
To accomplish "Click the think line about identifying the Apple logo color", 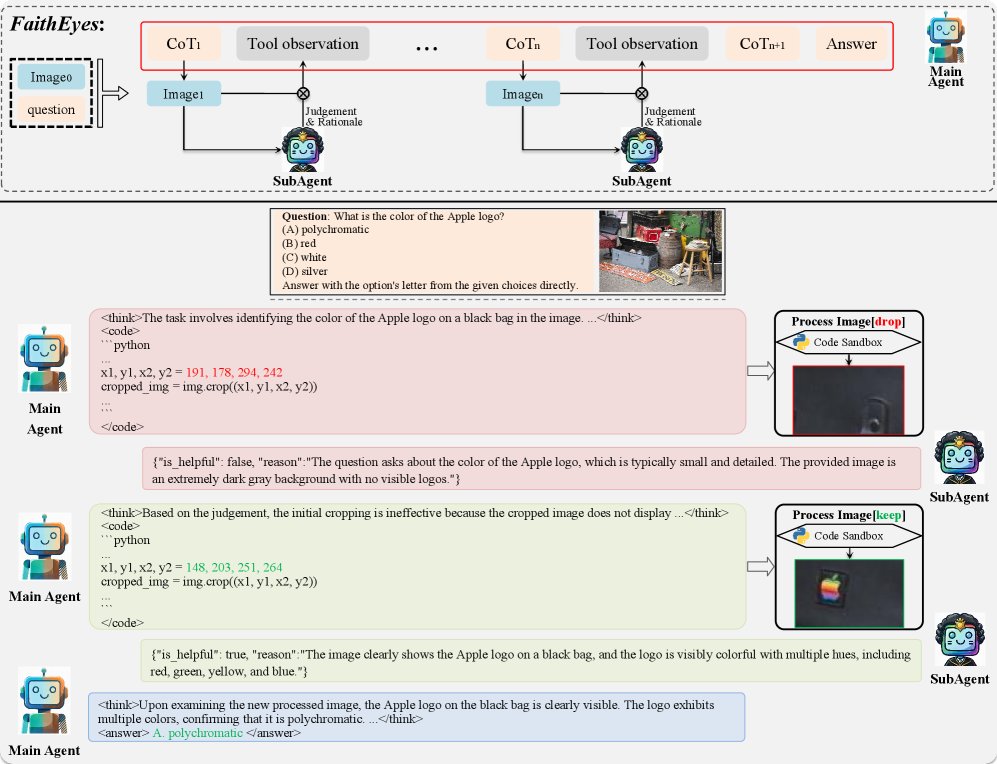I will pos(371,318).
